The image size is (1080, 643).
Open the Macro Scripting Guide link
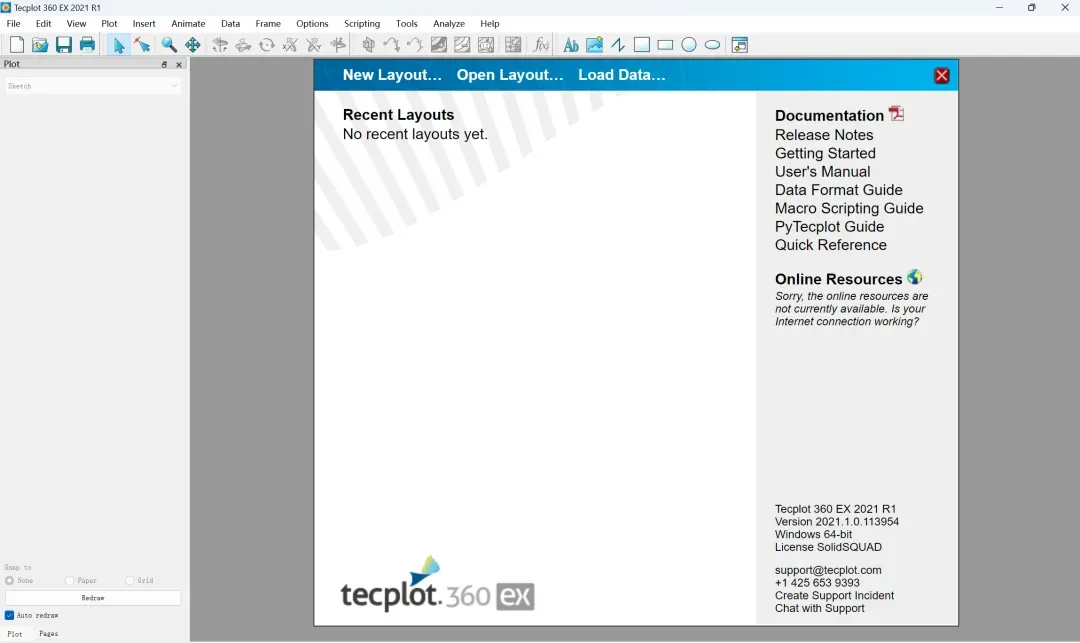849,208
